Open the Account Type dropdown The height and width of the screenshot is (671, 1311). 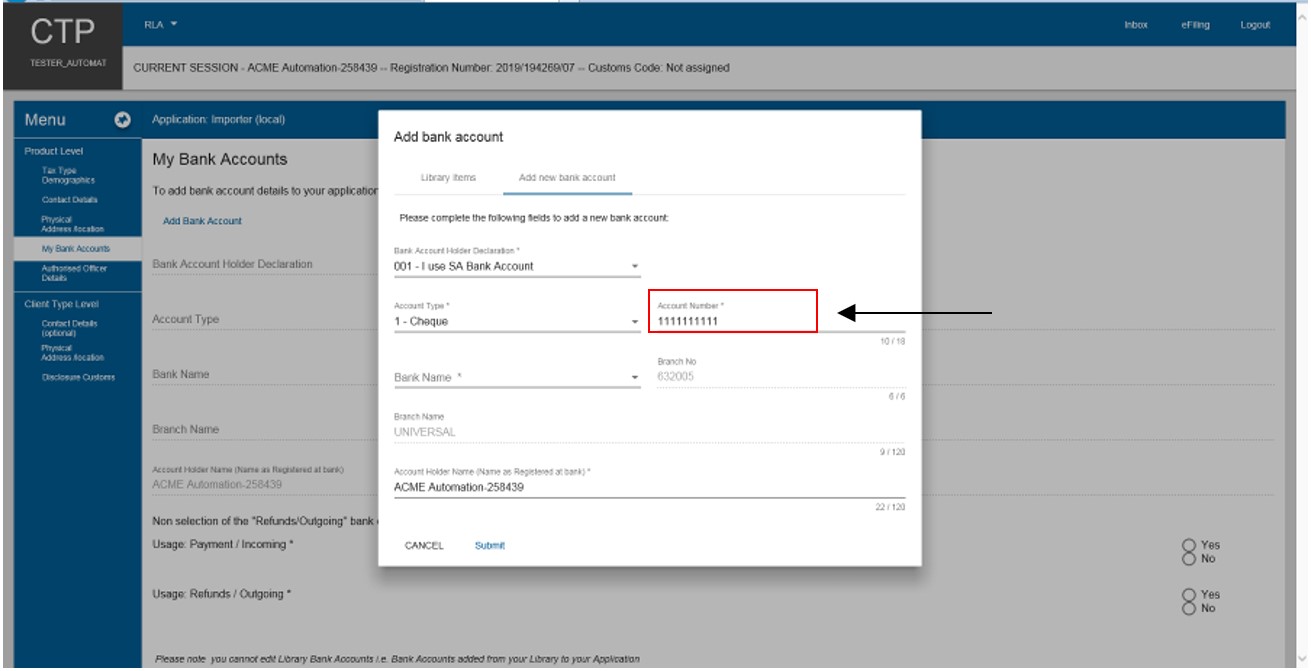517,322
